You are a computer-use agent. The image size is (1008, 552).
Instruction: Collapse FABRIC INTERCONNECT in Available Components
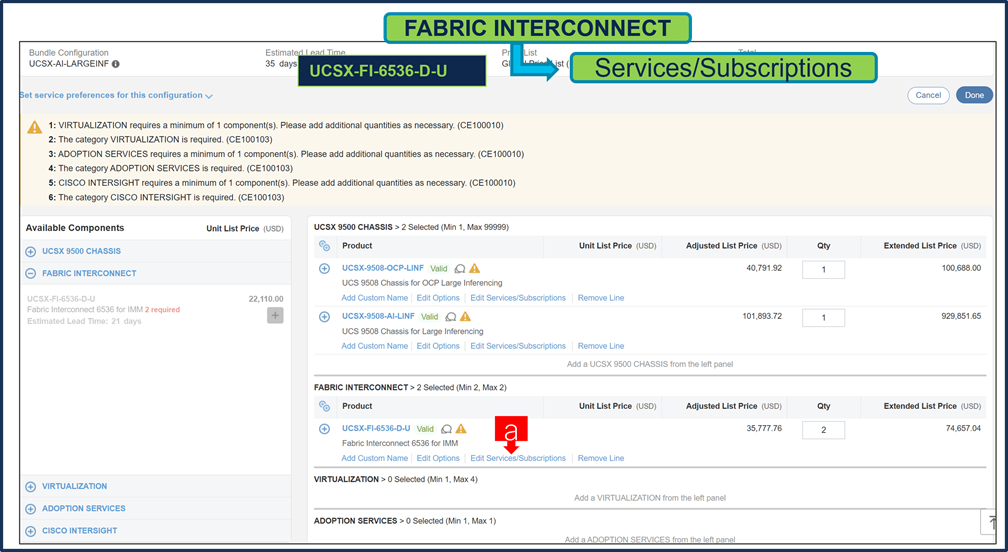[30, 273]
